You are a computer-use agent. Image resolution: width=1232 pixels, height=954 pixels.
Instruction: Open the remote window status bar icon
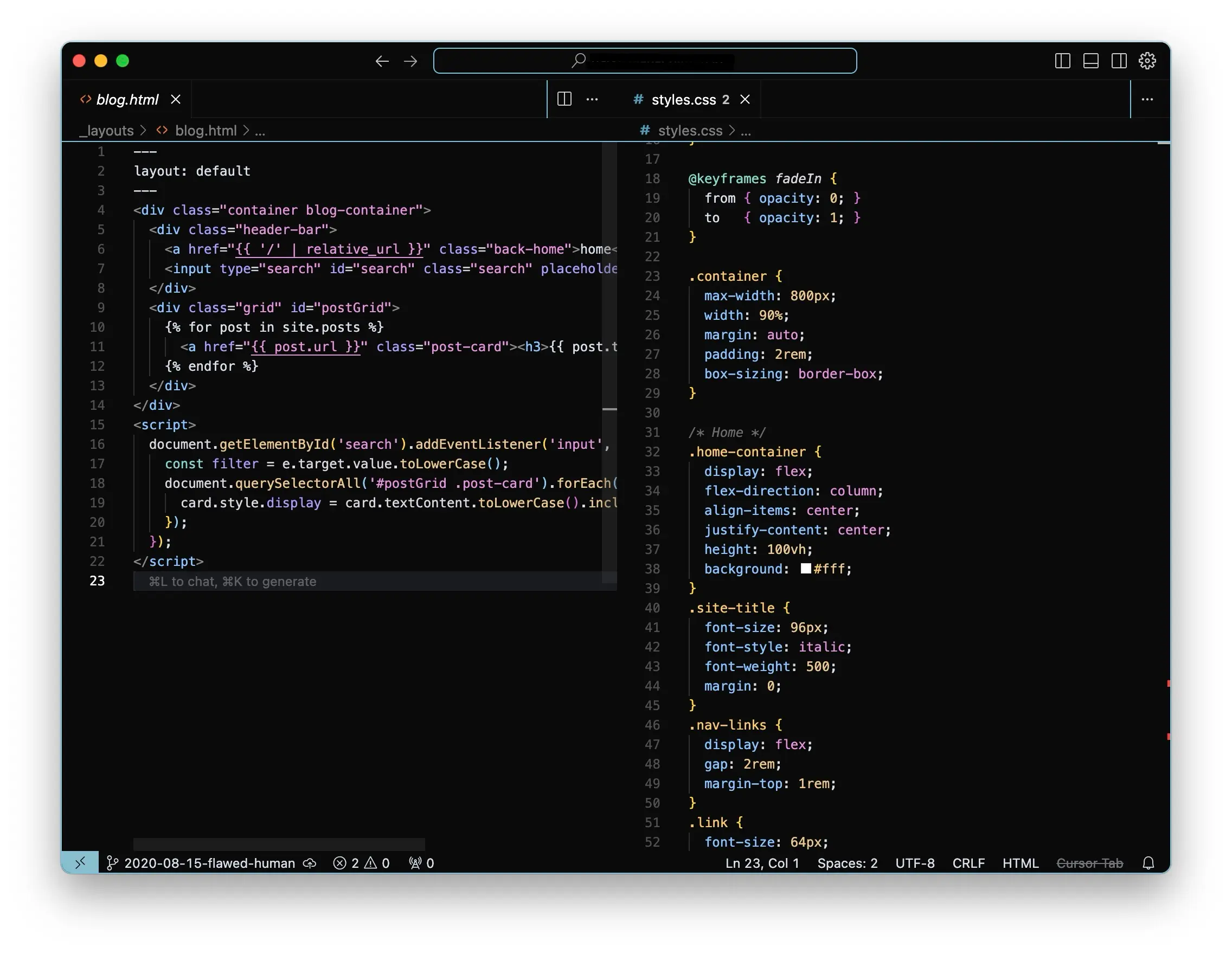pyautogui.click(x=80, y=862)
